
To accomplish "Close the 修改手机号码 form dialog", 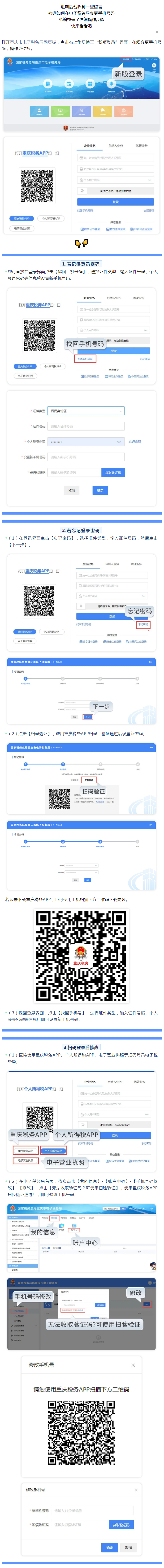I will click(136, 1490).
